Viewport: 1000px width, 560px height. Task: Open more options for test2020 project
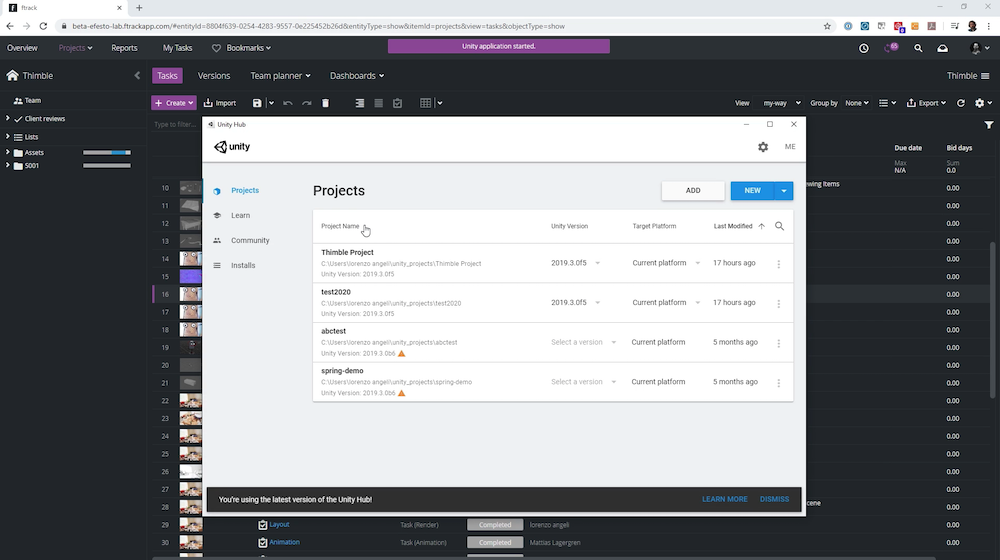[x=779, y=304]
